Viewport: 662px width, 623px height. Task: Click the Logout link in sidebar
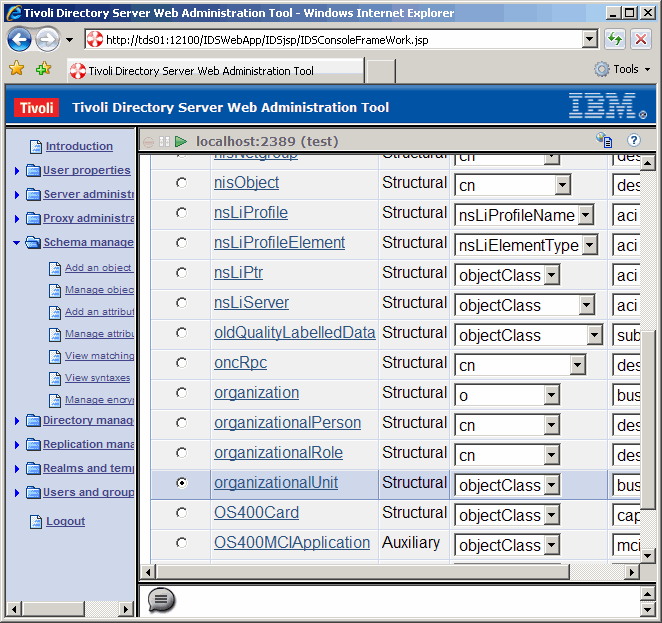[x=65, y=521]
